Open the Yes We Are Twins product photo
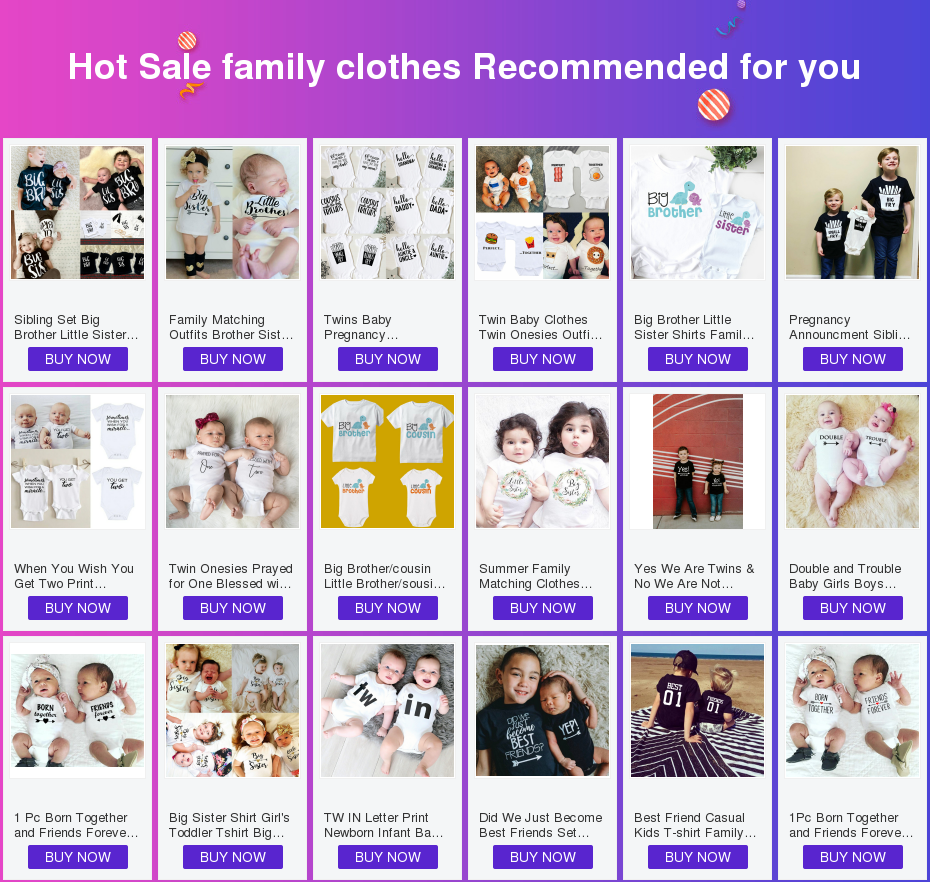930x882 pixels. [698, 461]
